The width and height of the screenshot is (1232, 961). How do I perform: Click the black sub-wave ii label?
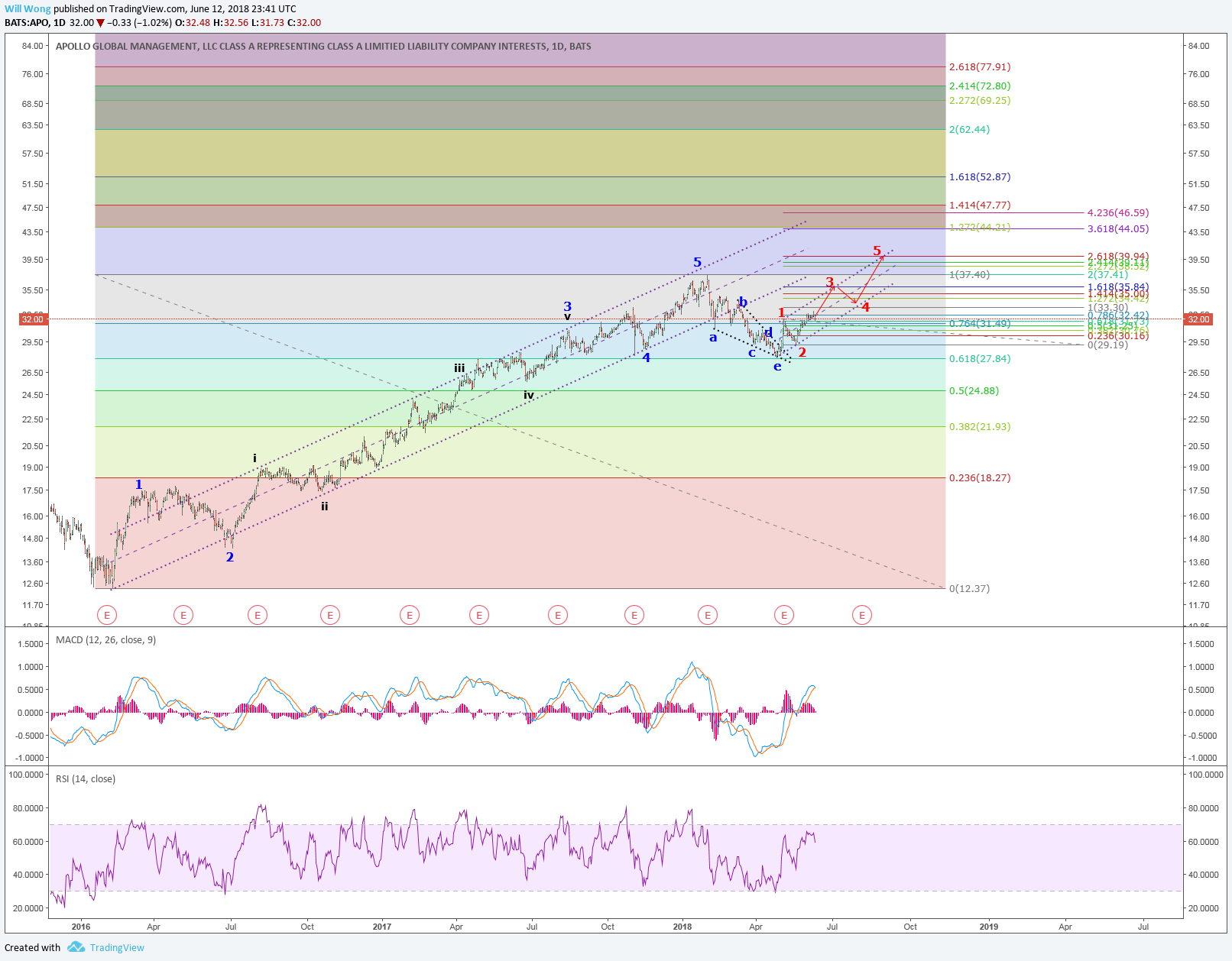pyautogui.click(x=325, y=506)
